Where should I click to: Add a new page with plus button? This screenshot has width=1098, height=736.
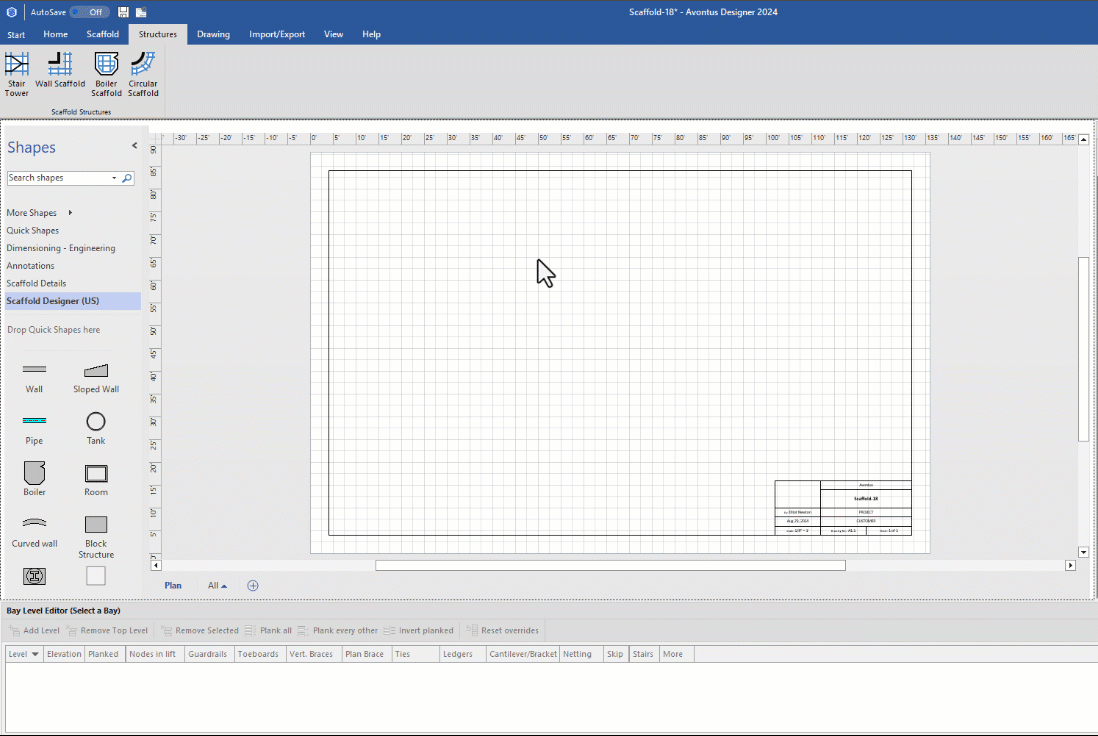(253, 585)
